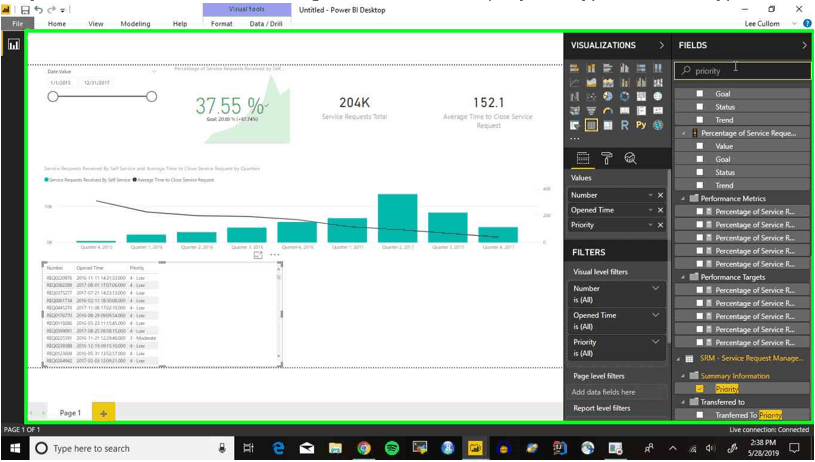Choose the Treemap visualization
Screen dimensions: 815x462
641,96
